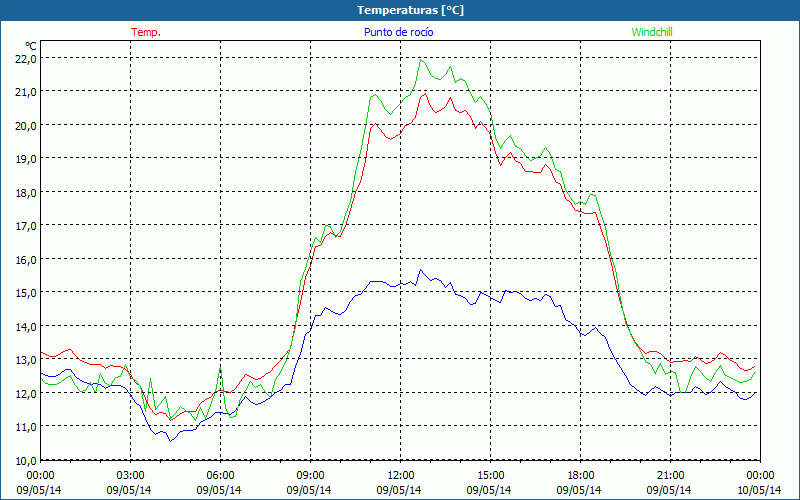Click the 21,0 y-axis label
The width and height of the screenshot is (800, 500).
tap(26, 91)
